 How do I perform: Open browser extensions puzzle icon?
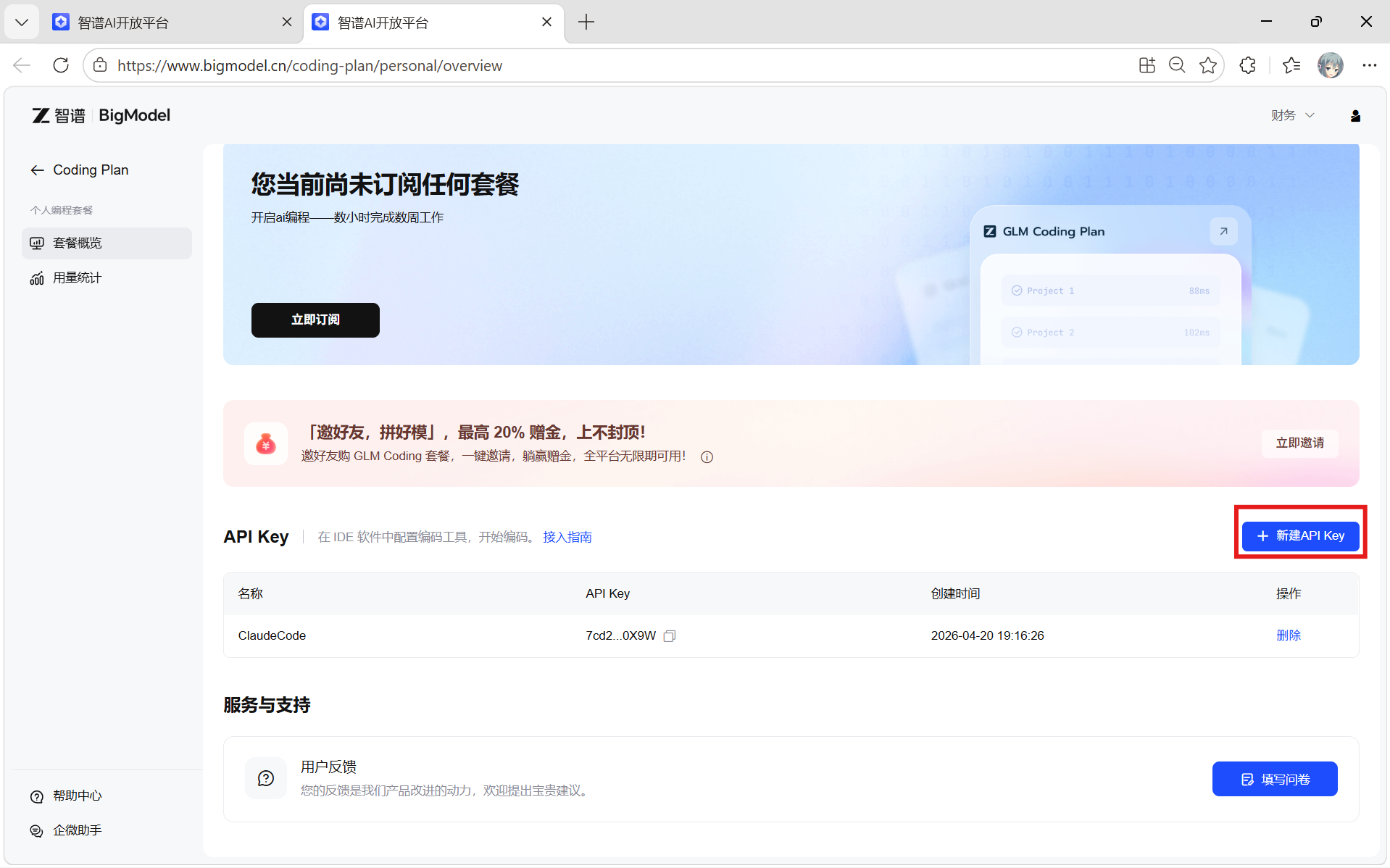coord(1247,65)
